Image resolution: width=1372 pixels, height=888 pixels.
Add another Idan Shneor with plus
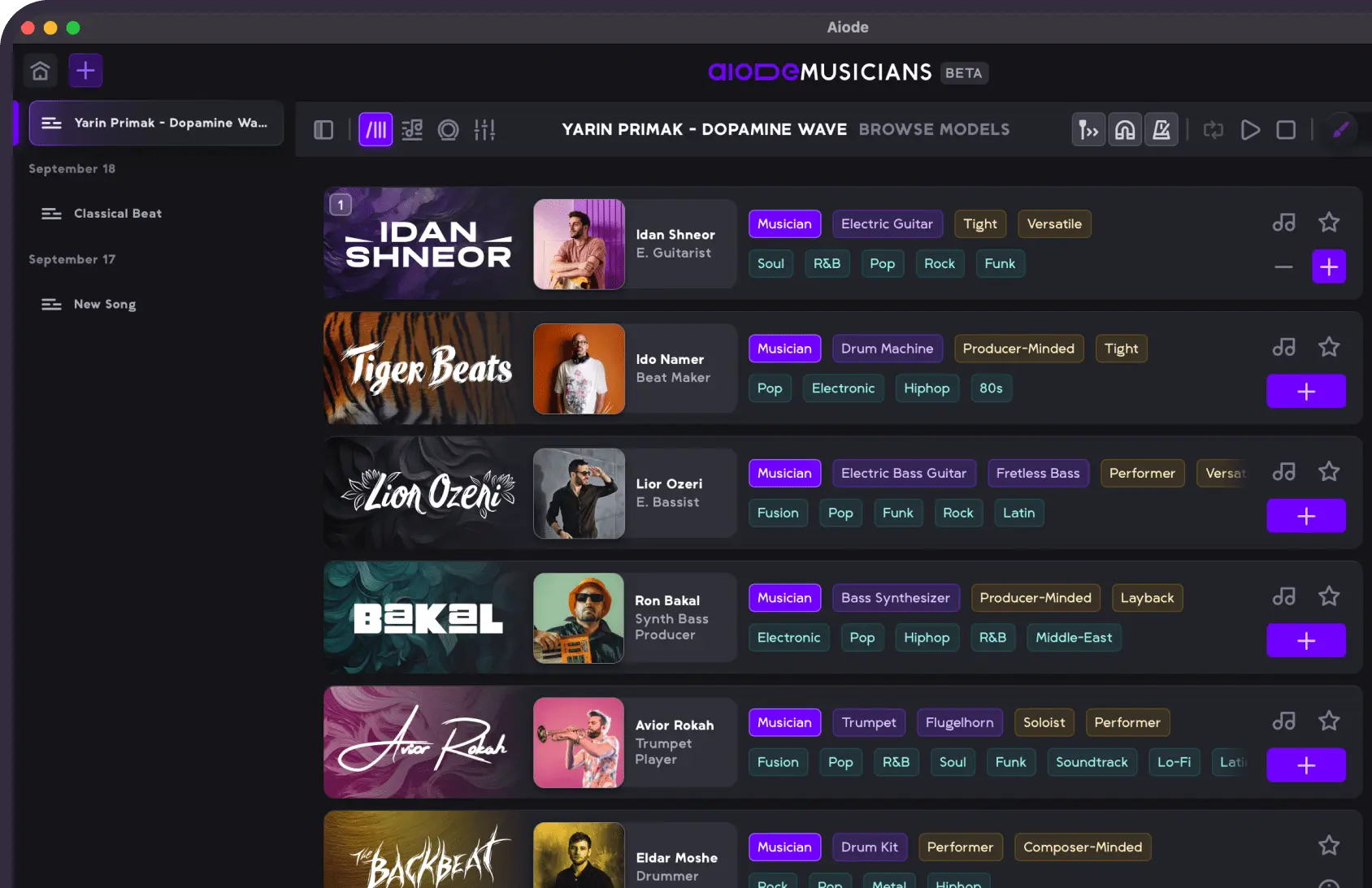(1329, 266)
